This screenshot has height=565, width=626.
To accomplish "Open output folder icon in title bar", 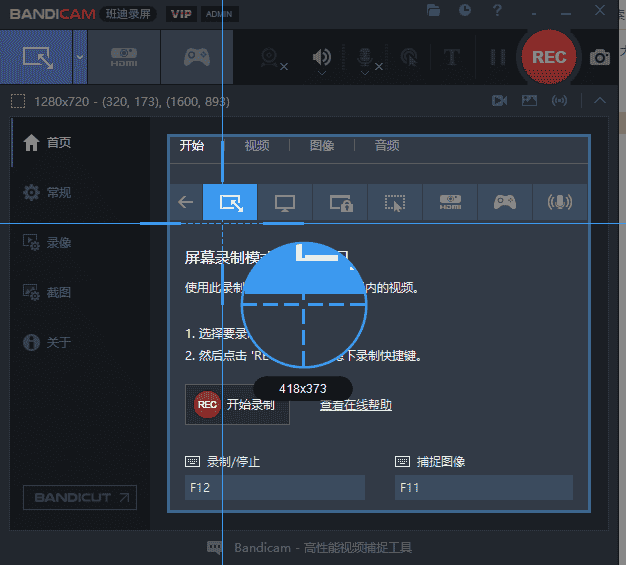I will point(433,10).
